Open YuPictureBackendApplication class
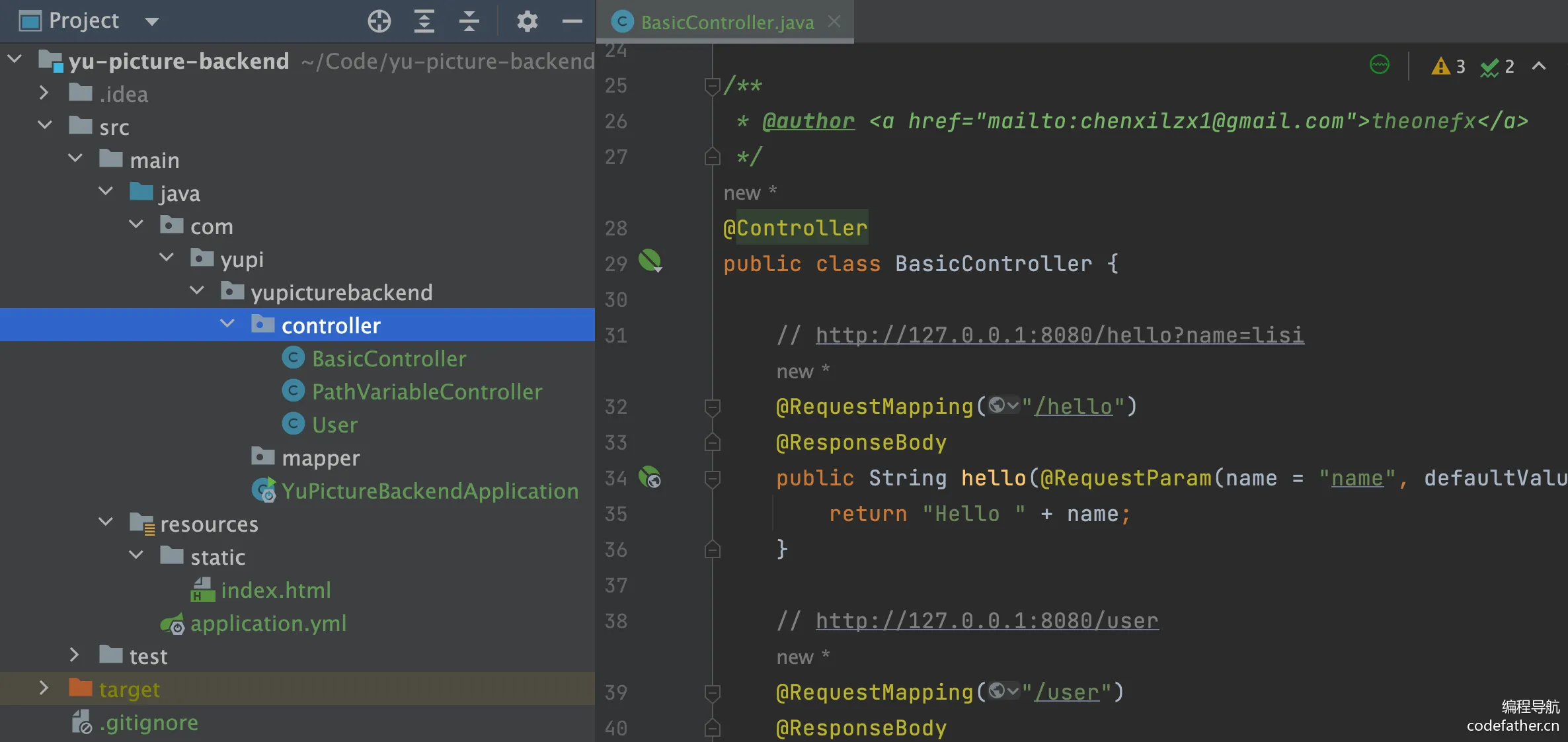The height and width of the screenshot is (742, 1568). (430, 491)
